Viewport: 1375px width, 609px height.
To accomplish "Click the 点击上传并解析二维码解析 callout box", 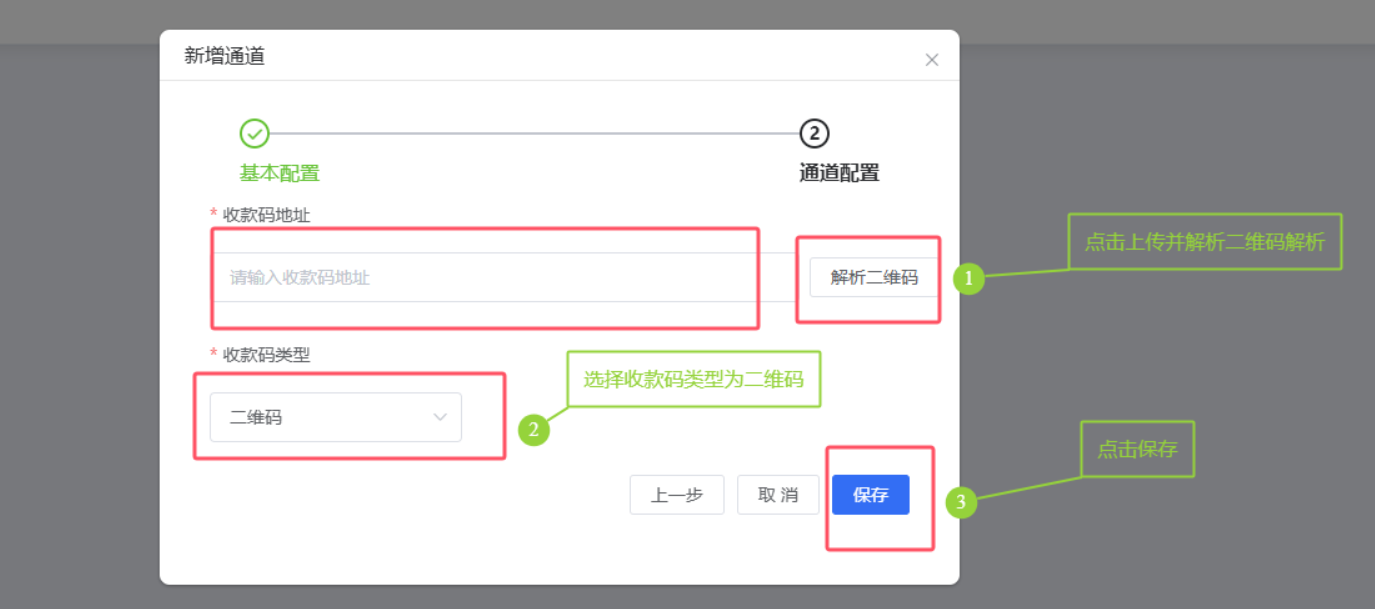I will (1204, 242).
